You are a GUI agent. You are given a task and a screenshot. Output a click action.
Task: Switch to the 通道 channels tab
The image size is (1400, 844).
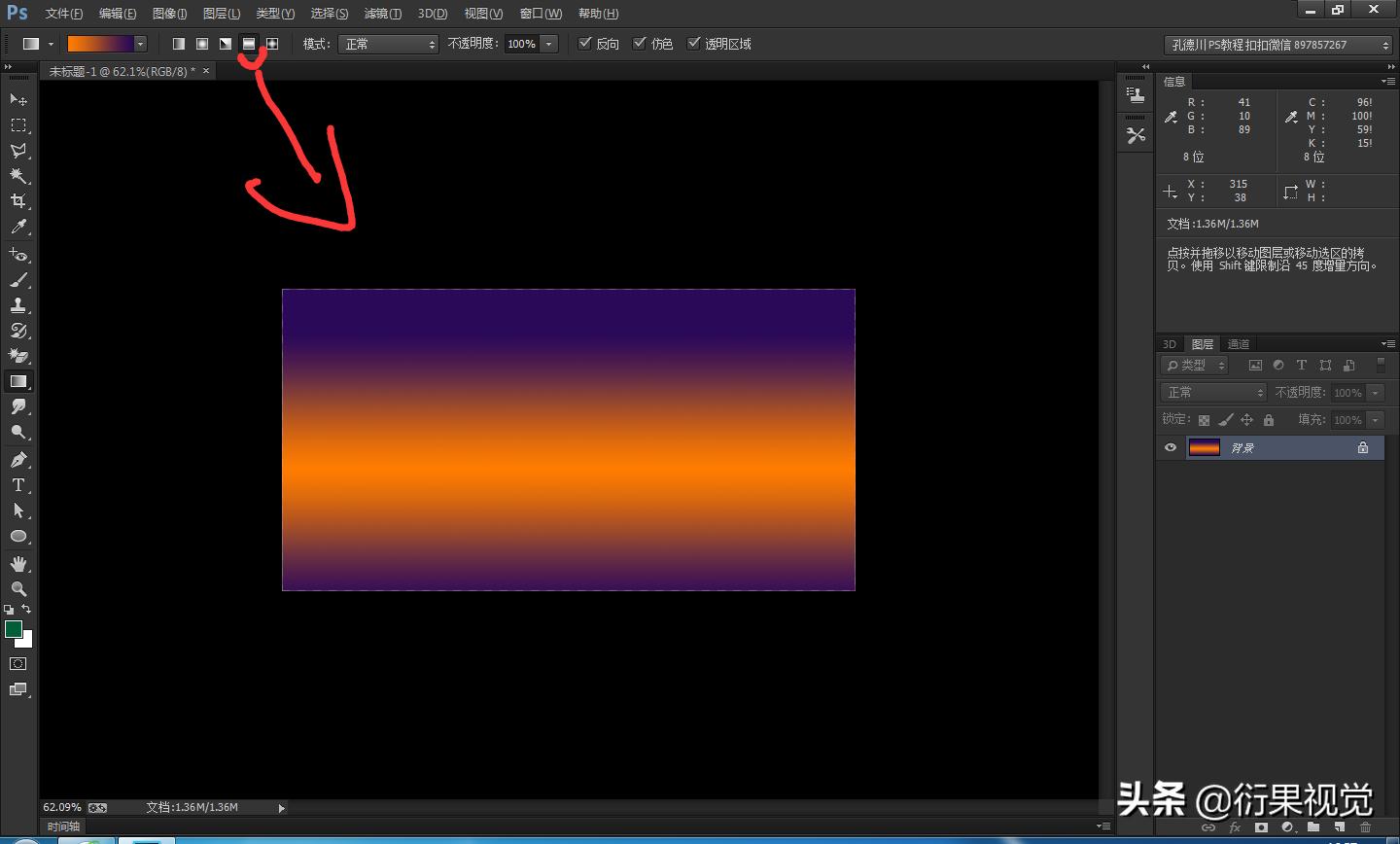pyautogui.click(x=1237, y=343)
